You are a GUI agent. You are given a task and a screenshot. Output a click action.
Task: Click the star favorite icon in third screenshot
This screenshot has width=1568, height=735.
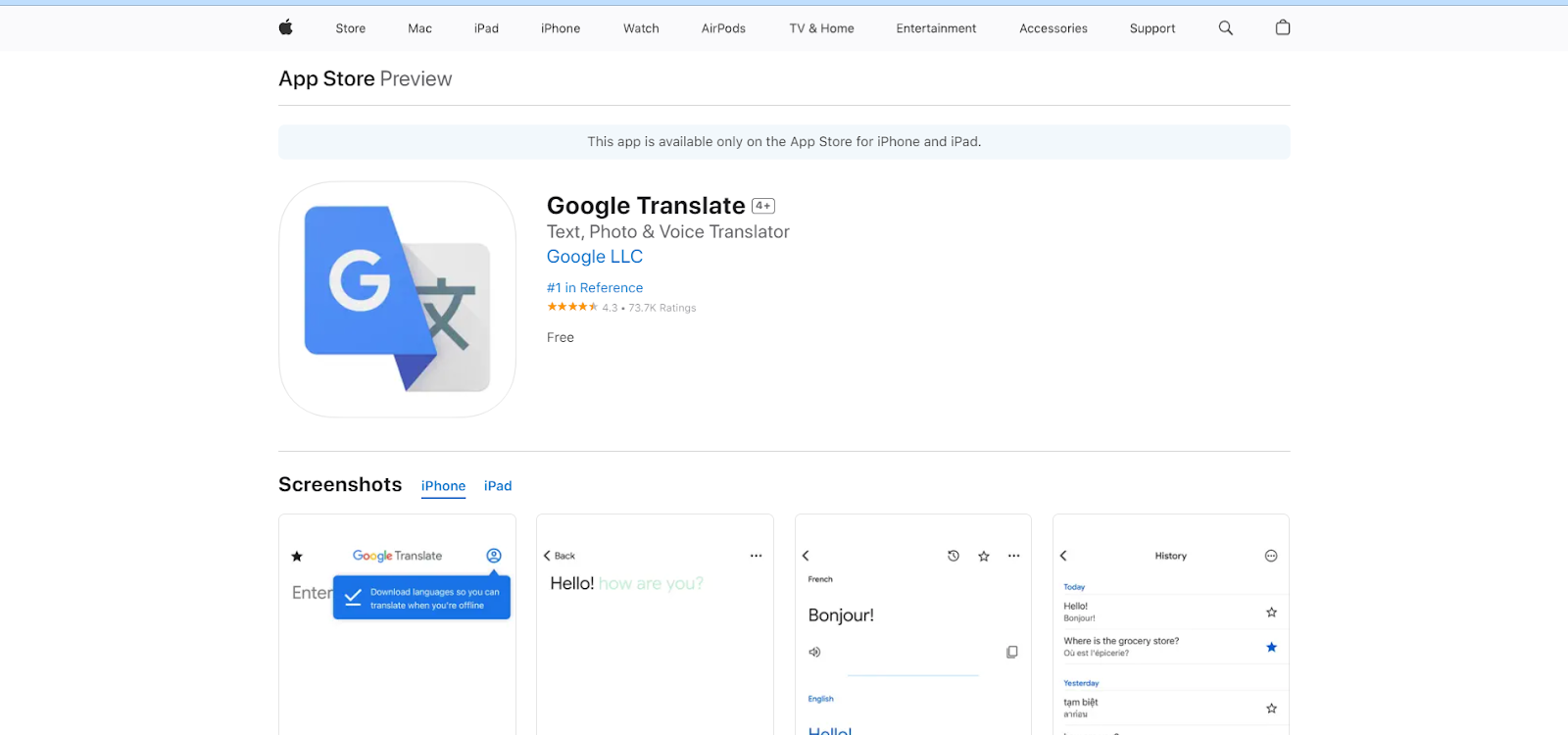click(x=984, y=556)
